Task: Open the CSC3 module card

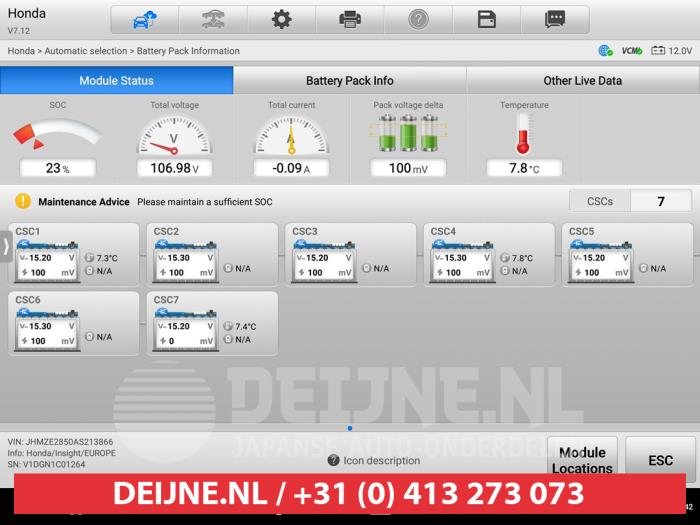Action: tap(350, 254)
